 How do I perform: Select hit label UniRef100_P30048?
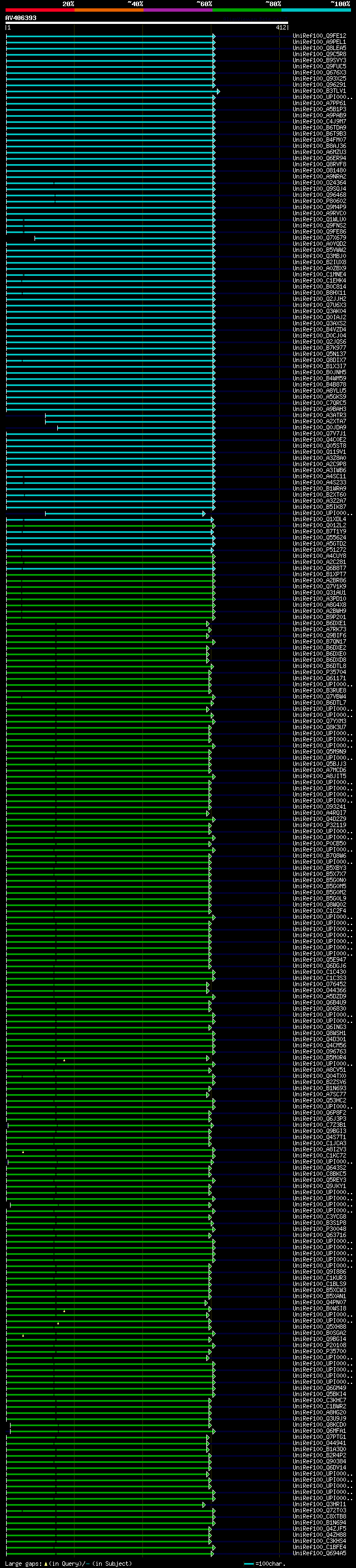pyautogui.click(x=319, y=1229)
